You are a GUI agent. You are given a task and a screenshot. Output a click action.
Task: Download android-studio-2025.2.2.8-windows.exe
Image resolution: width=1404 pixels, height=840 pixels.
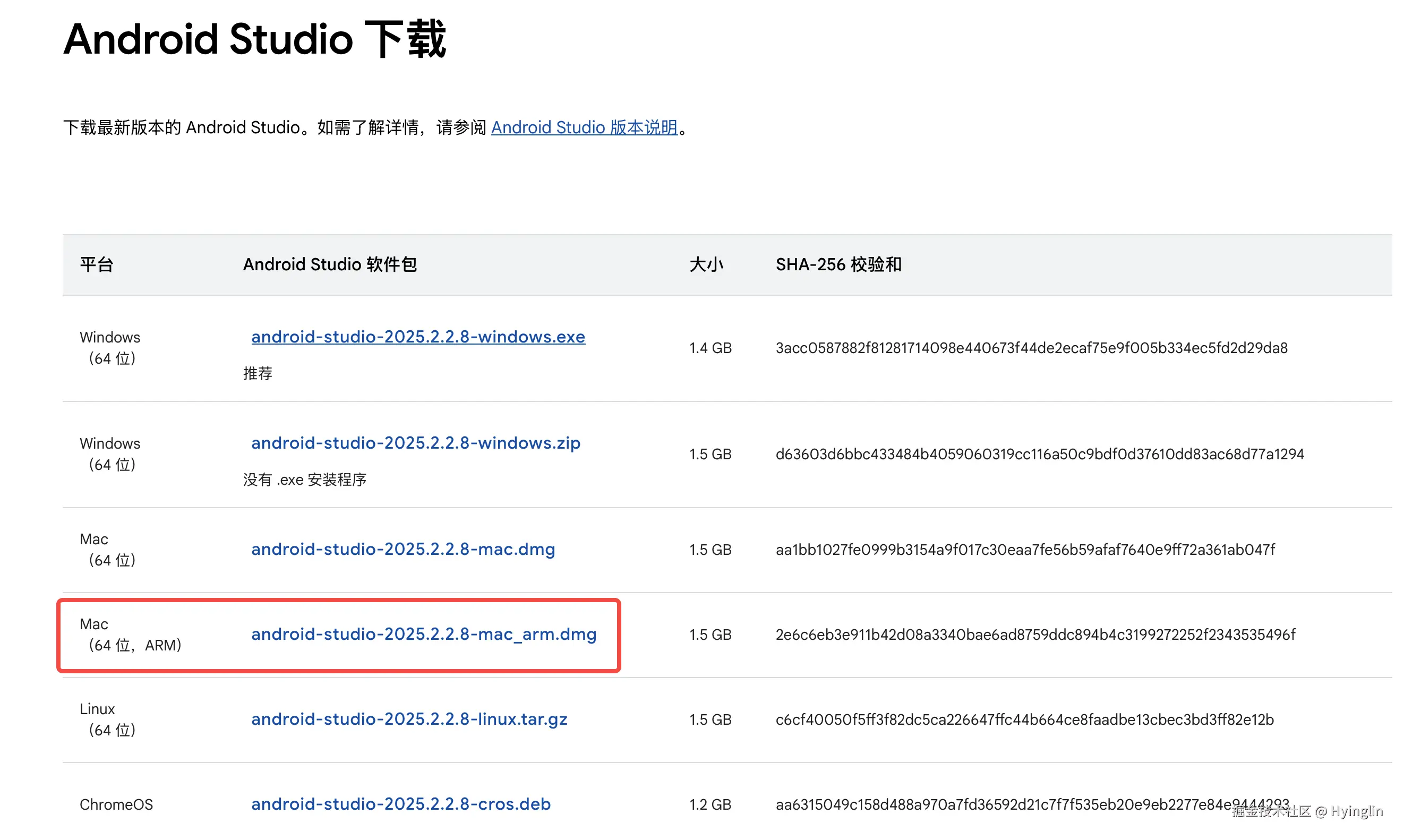pyautogui.click(x=417, y=337)
